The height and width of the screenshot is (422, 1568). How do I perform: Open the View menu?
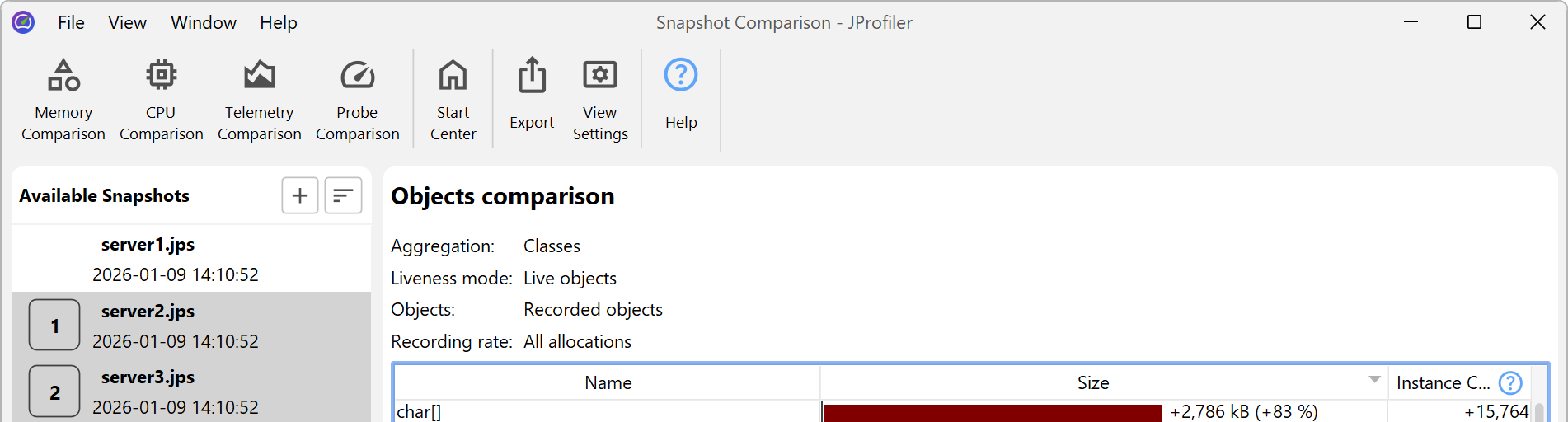(x=127, y=23)
